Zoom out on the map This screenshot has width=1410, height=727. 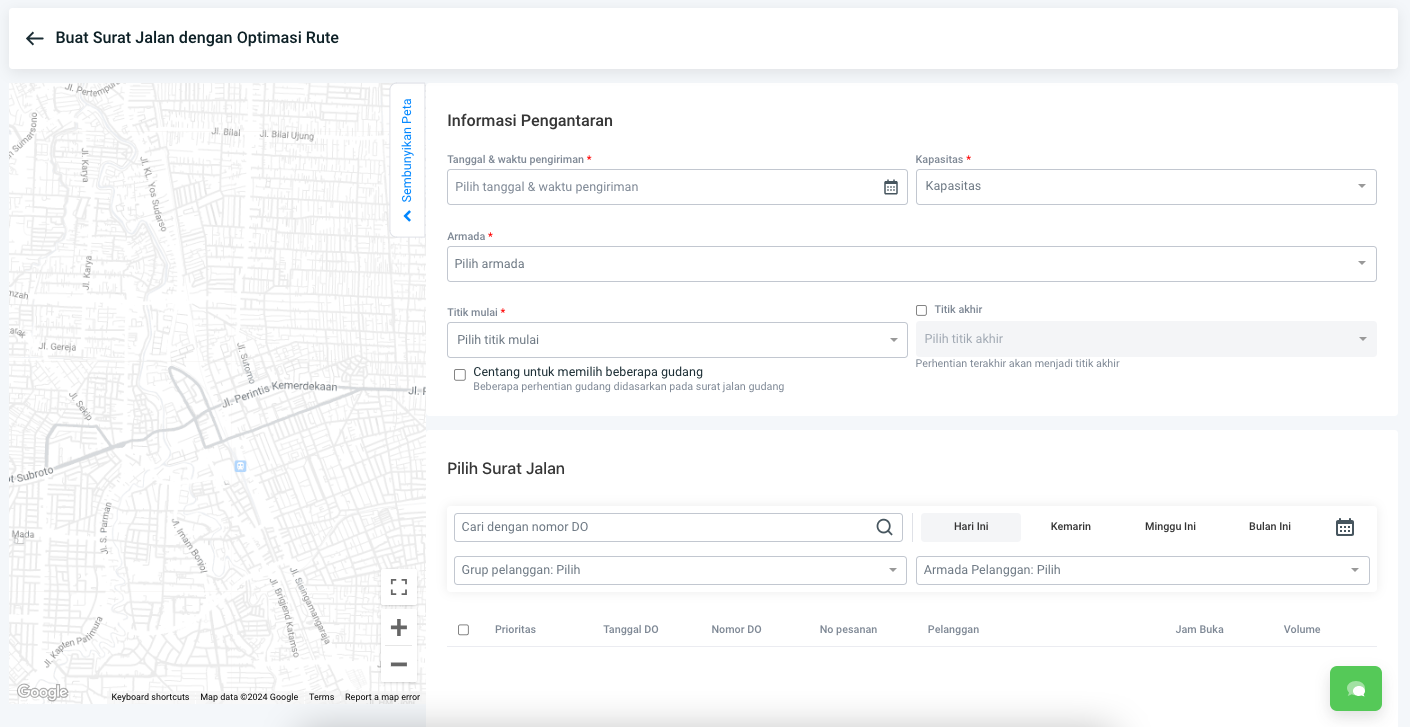(399, 664)
